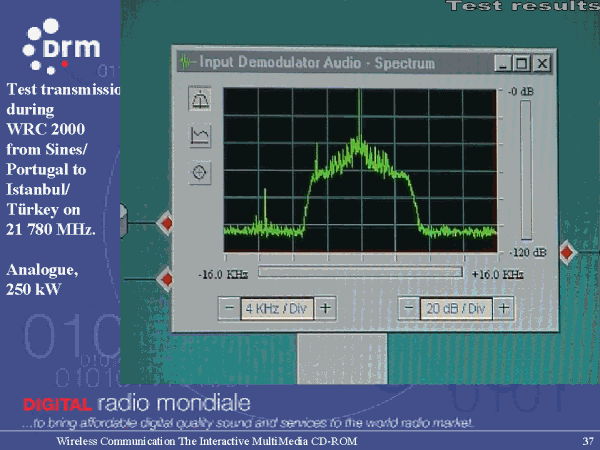Click the +16.0 KHz axis label
This screenshot has width=600, height=450.
pyautogui.click(x=497, y=274)
